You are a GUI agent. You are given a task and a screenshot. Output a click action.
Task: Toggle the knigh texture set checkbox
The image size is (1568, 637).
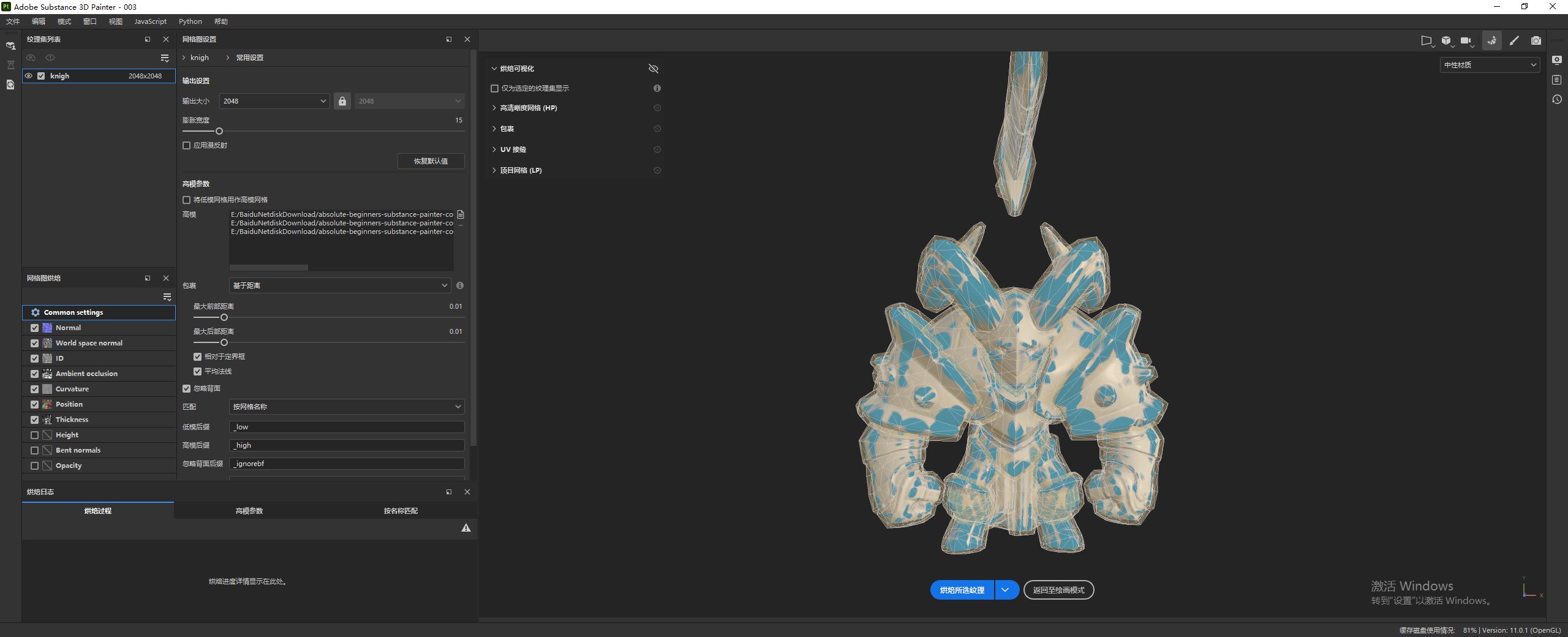point(41,76)
